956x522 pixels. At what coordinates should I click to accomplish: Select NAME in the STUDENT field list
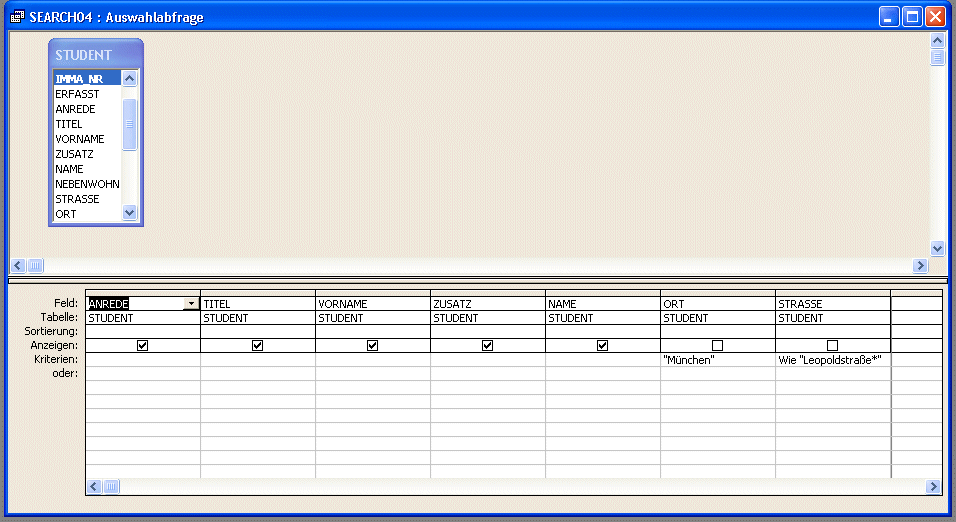[x=87, y=169]
